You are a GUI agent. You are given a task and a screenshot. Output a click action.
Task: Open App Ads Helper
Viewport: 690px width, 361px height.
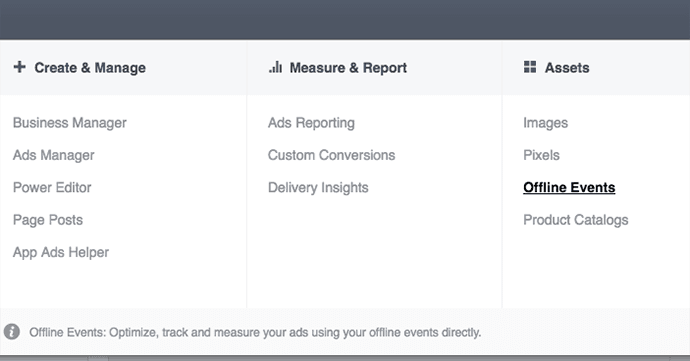(x=61, y=252)
